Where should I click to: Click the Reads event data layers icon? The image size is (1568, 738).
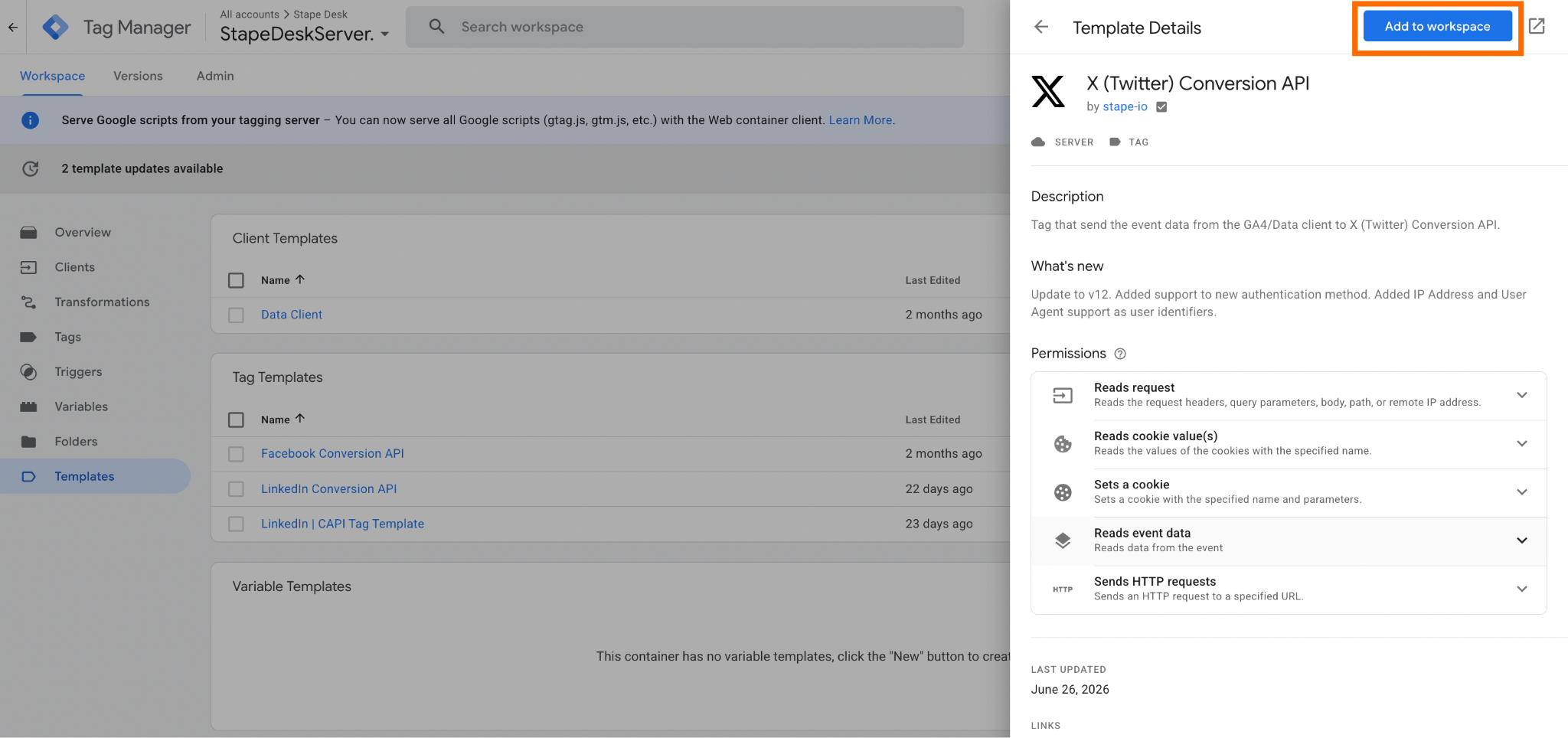pos(1063,540)
